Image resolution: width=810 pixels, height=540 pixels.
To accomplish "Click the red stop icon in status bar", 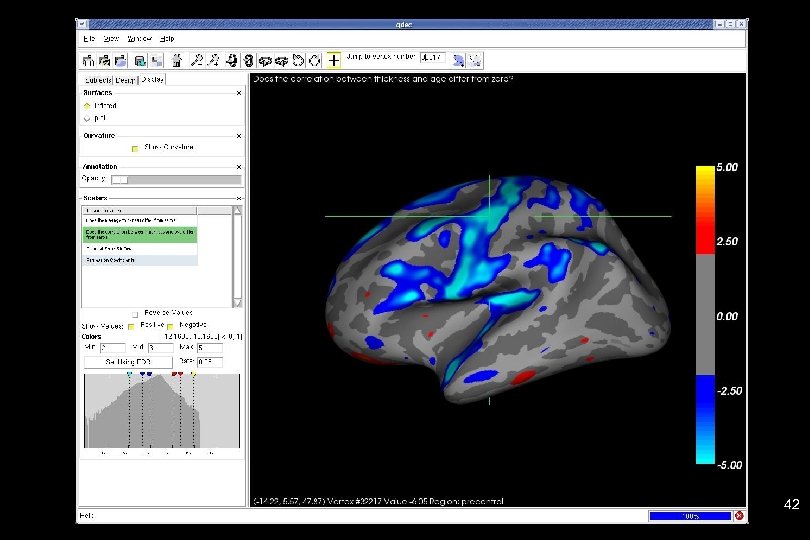I will click(x=738, y=516).
